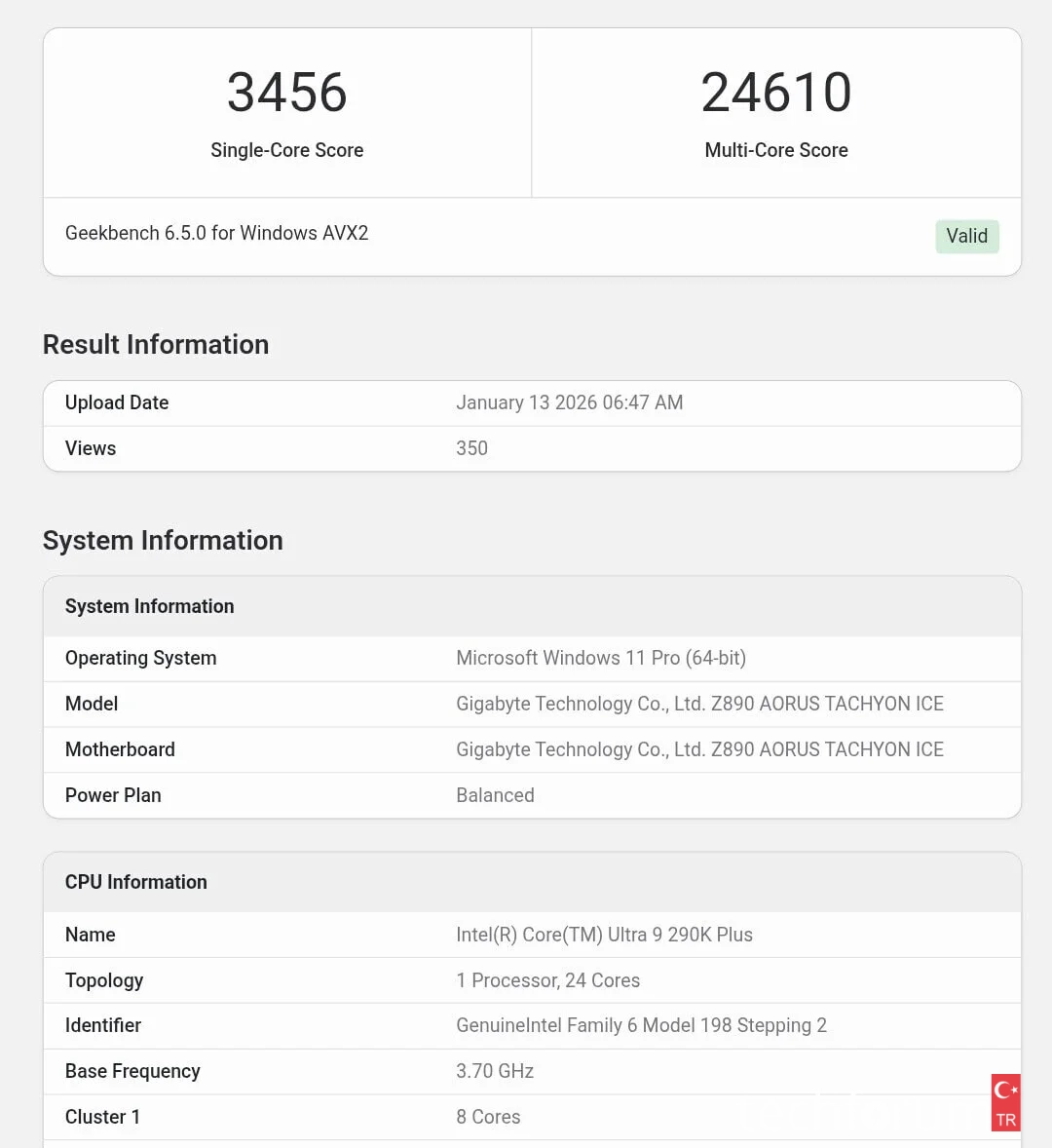Image resolution: width=1052 pixels, height=1148 pixels.
Task: Click the Motherboard row
Action: click(x=120, y=749)
